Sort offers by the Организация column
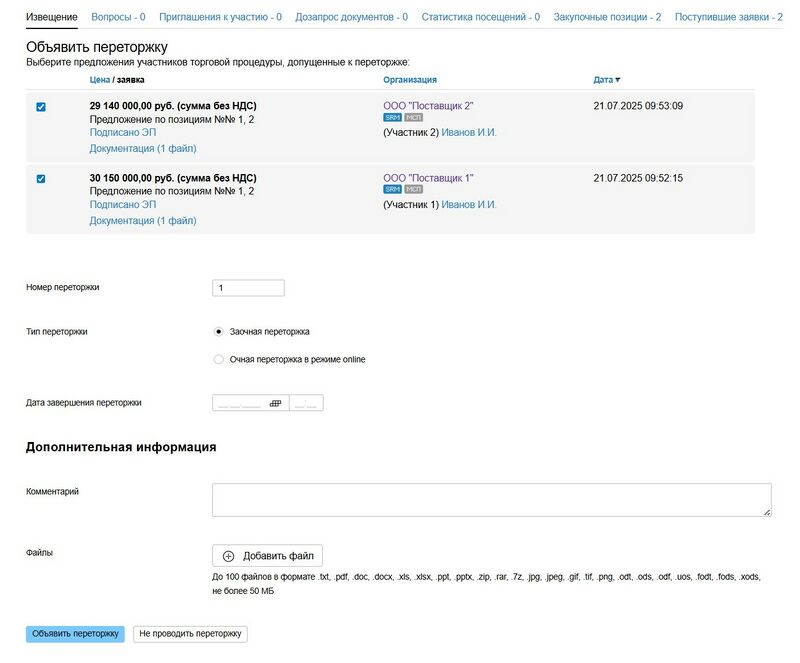Image resolution: width=800 pixels, height=663 pixels. point(409,80)
